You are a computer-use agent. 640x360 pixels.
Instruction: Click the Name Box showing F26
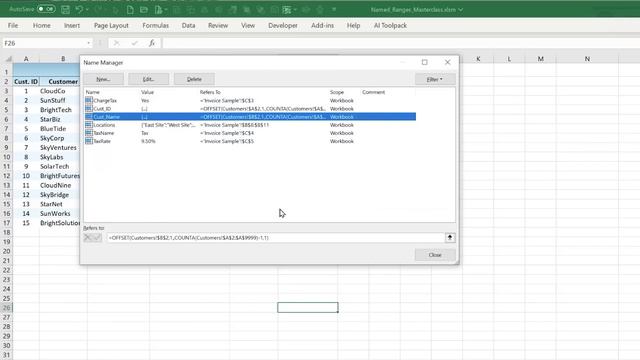click(x=43, y=43)
